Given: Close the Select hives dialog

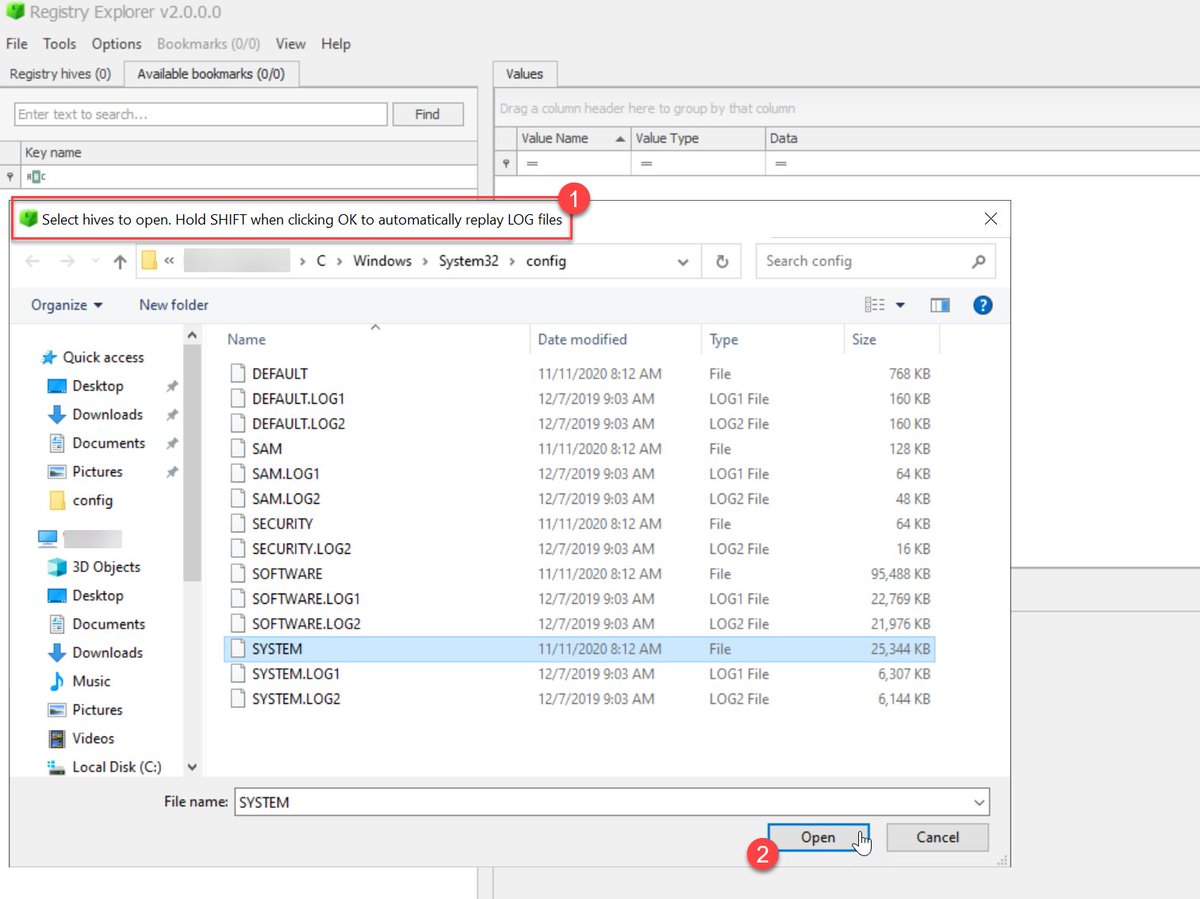Looking at the screenshot, I should pyautogui.click(x=990, y=218).
